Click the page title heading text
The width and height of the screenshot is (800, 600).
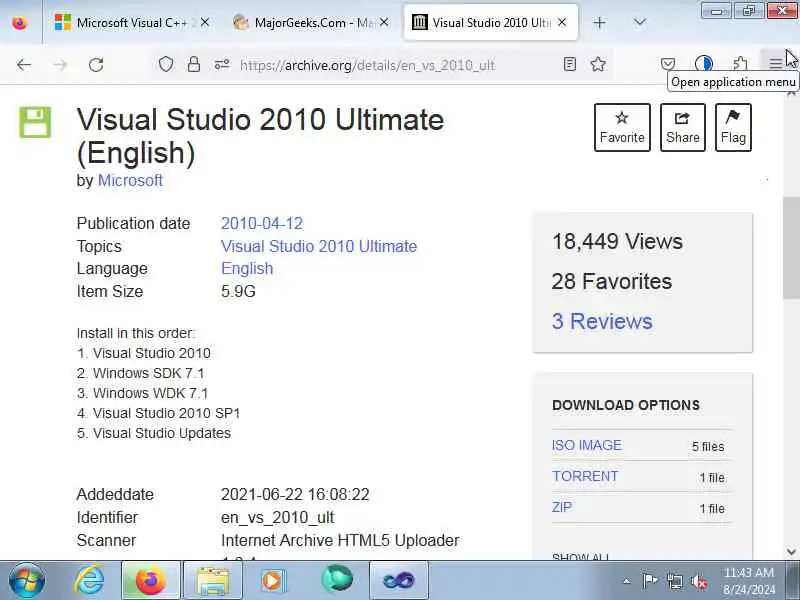pyautogui.click(x=260, y=136)
